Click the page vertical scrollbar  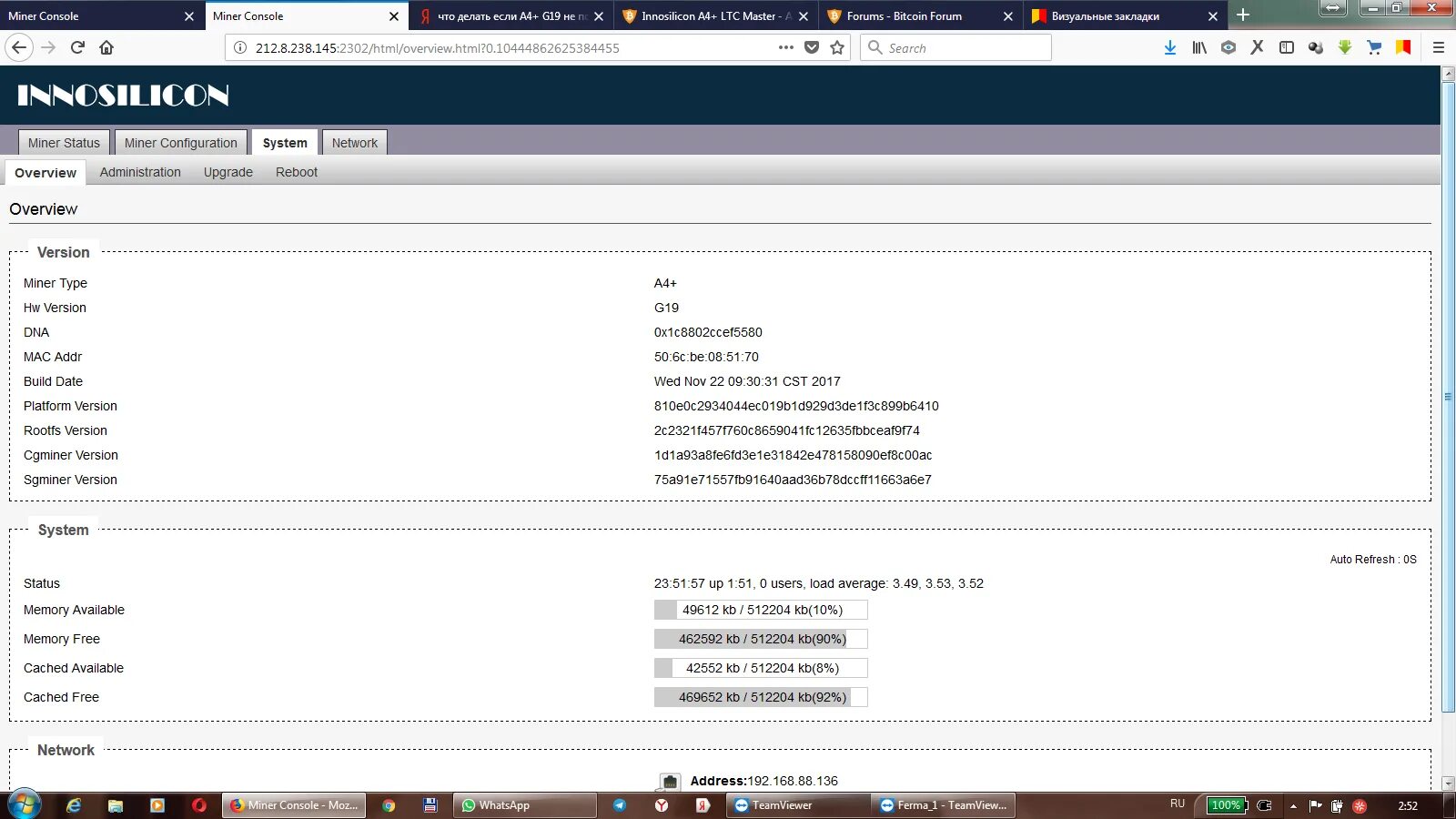pyautogui.click(x=1448, y=397)
